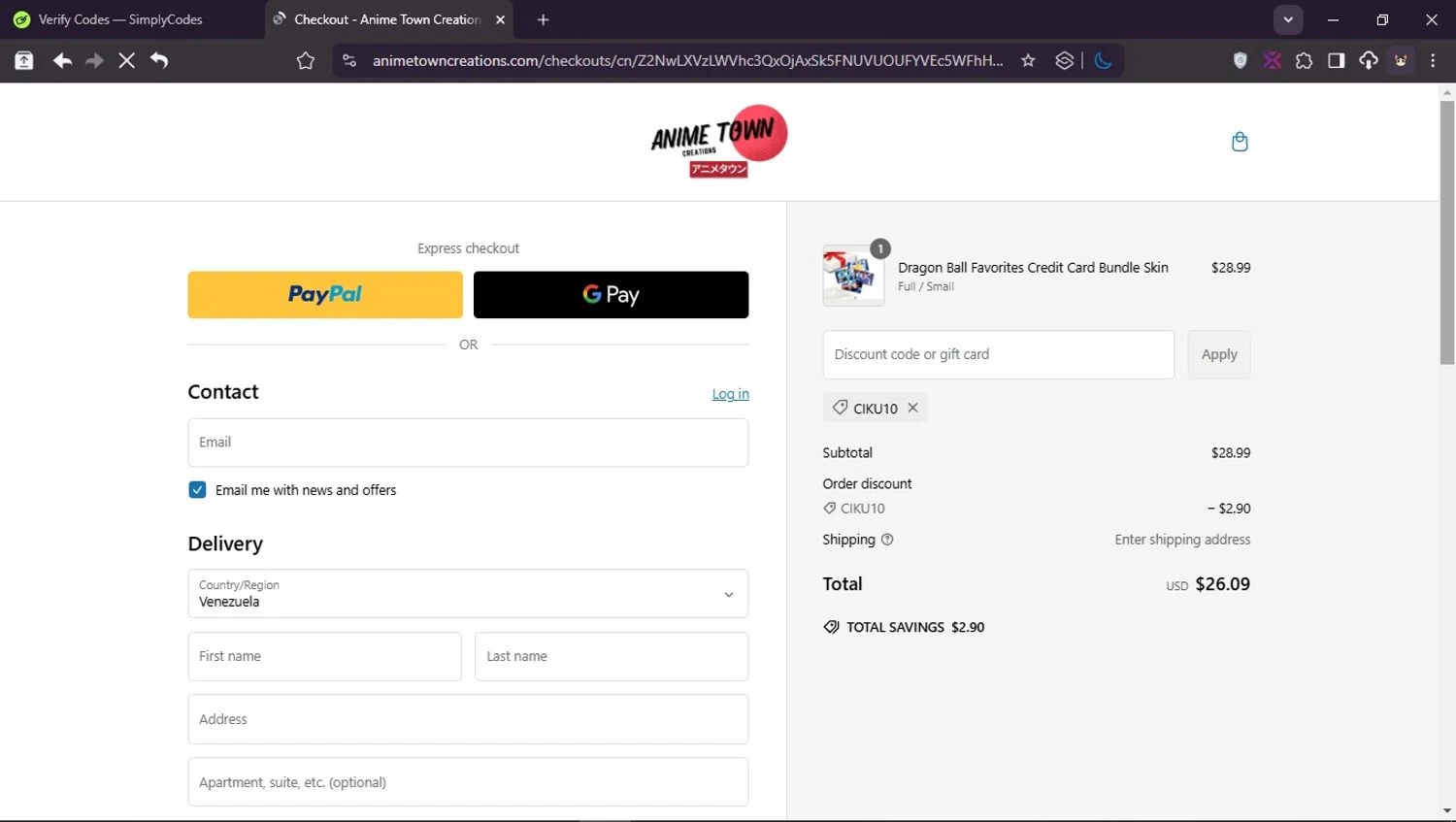Open the browser profile avatar
Viewport: 1456px width, 822px height.
pos(1401,60)
